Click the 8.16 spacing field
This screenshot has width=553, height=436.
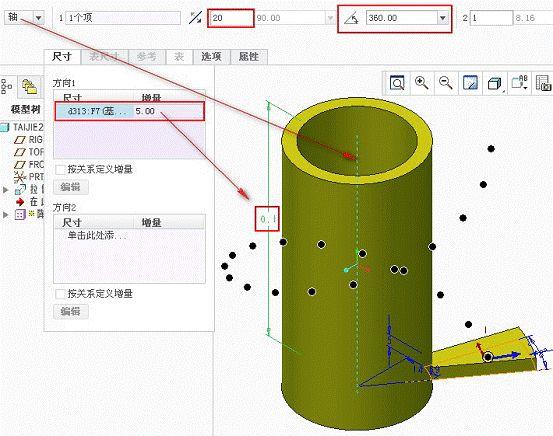point(533,18)
